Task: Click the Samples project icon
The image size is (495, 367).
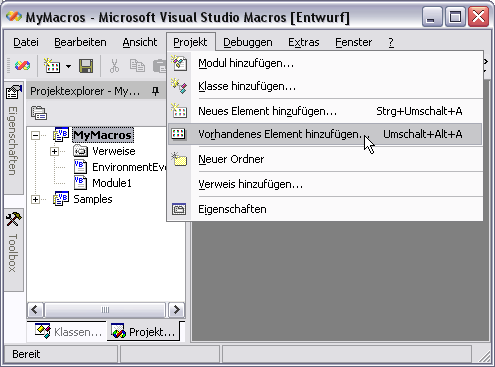Action: click(x=61, y=199)
